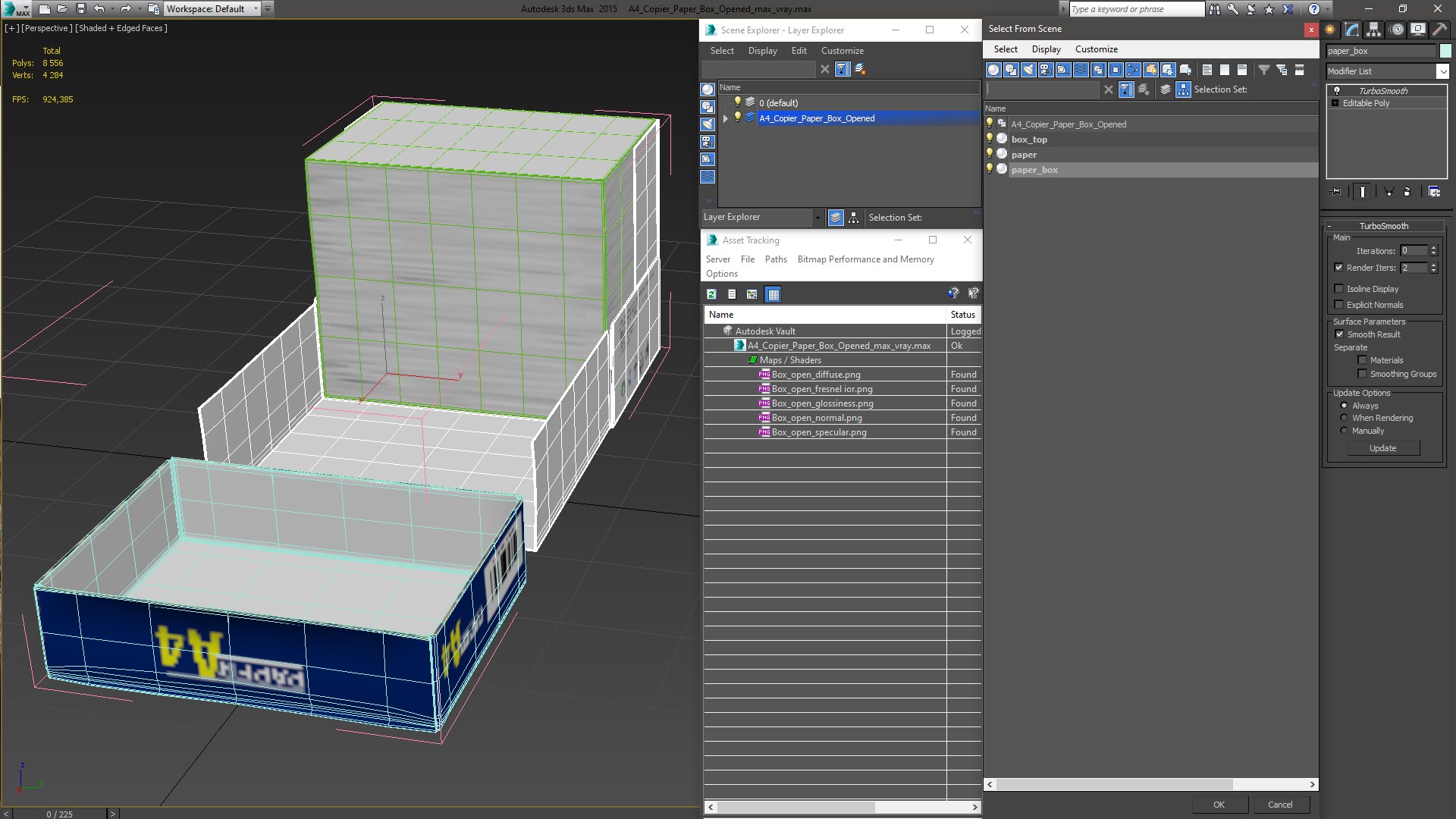Viewport: 1456px width, 819px height.
Task: Toggle Display Geometry filter in Select From Scene
Action: (993, 70)
